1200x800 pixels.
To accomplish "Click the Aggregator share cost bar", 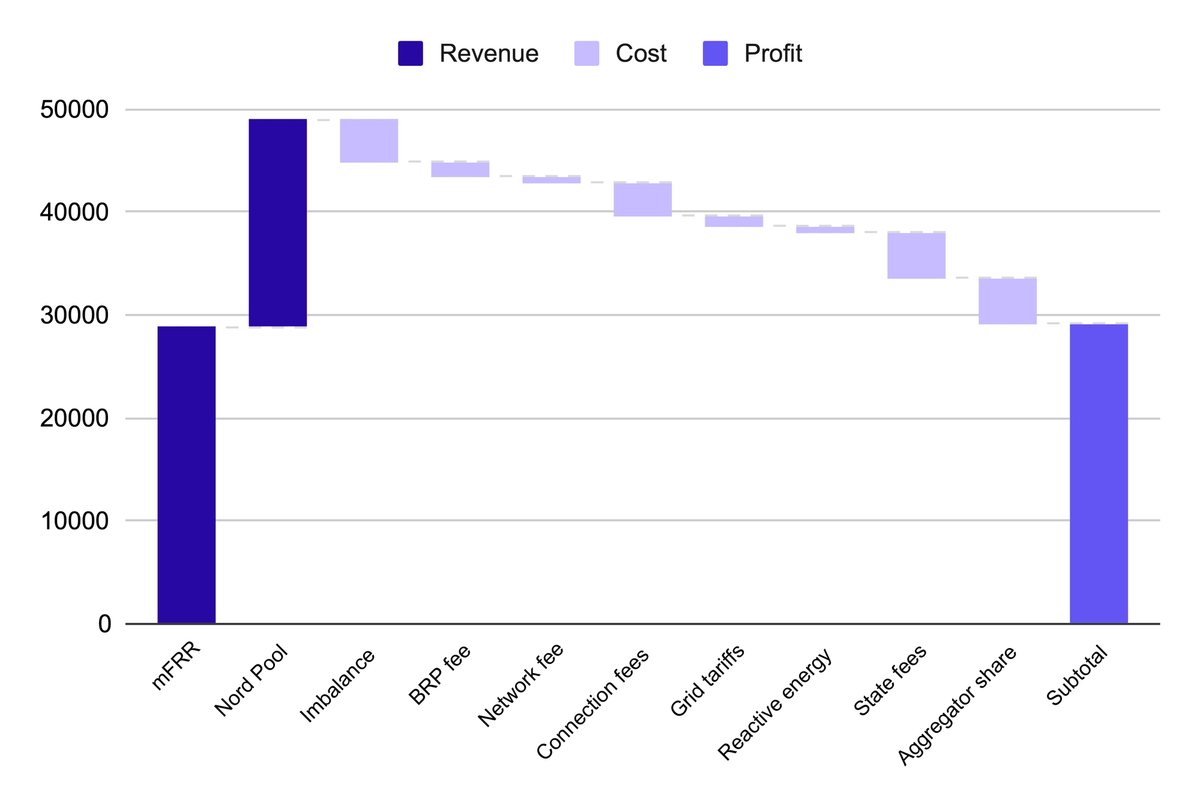I will 1008,301.
